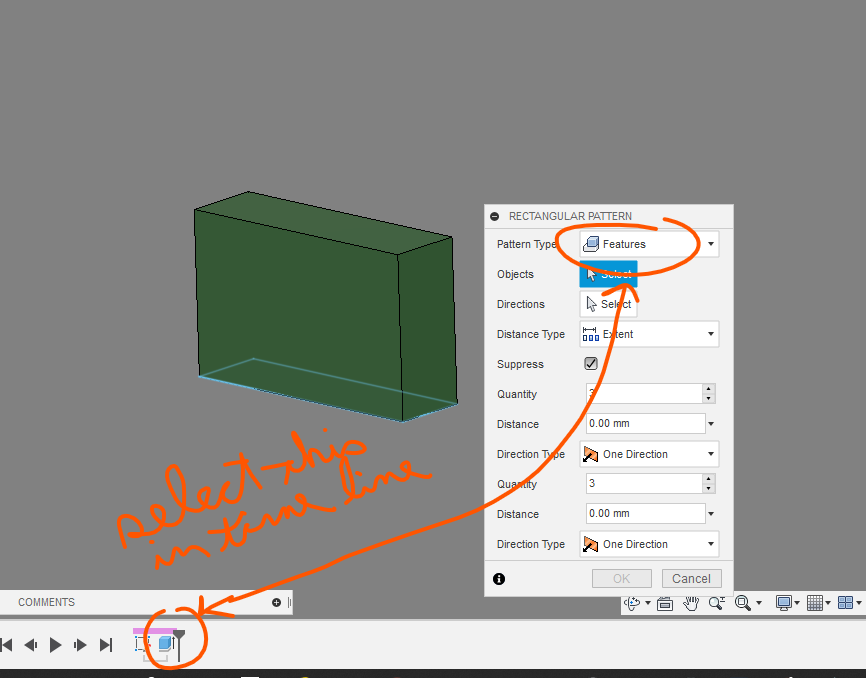Select the sketch feature in the timeline

pos(142,643)
